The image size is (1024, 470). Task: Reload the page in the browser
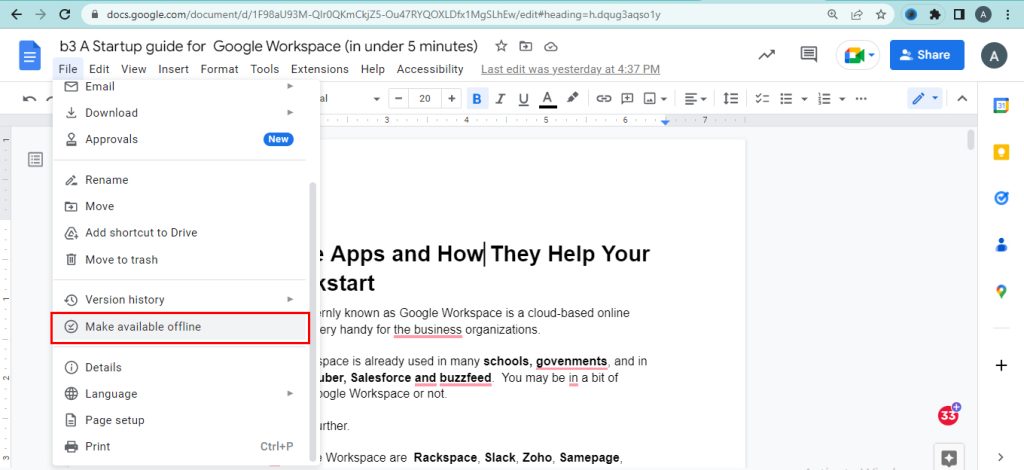pos(65,14)
